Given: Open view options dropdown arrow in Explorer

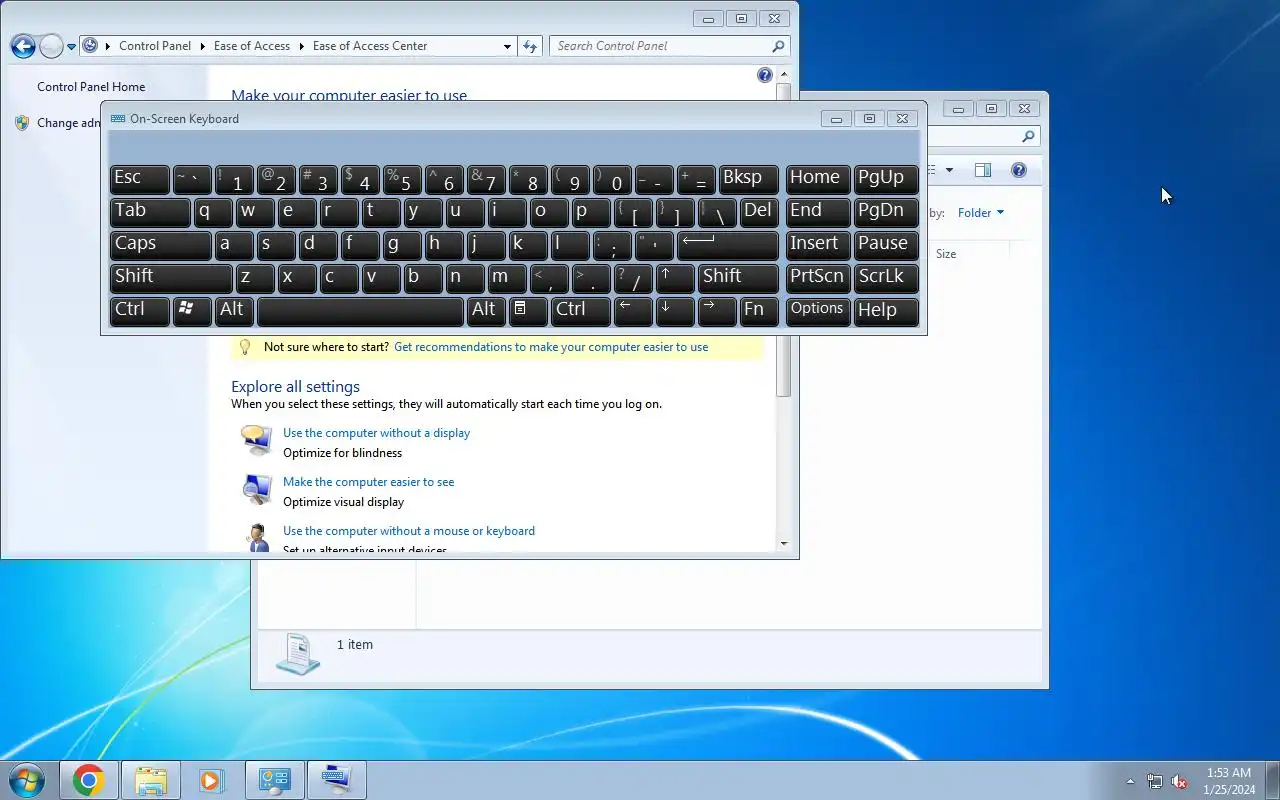Looking at the screenshot, I should pos(949,171).
